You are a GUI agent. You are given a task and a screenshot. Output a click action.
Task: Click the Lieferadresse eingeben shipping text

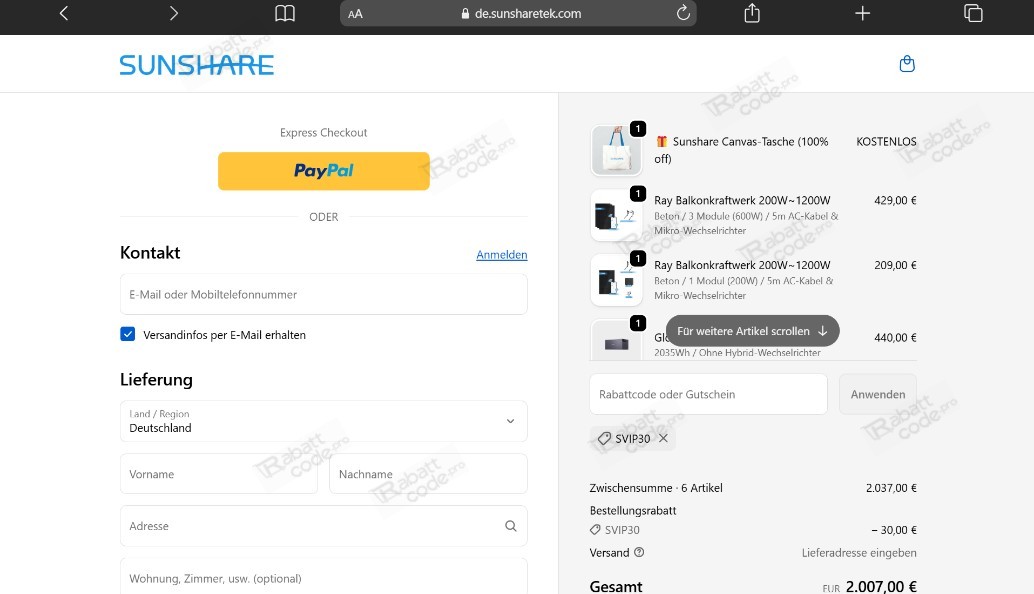[x=859, y=552]
